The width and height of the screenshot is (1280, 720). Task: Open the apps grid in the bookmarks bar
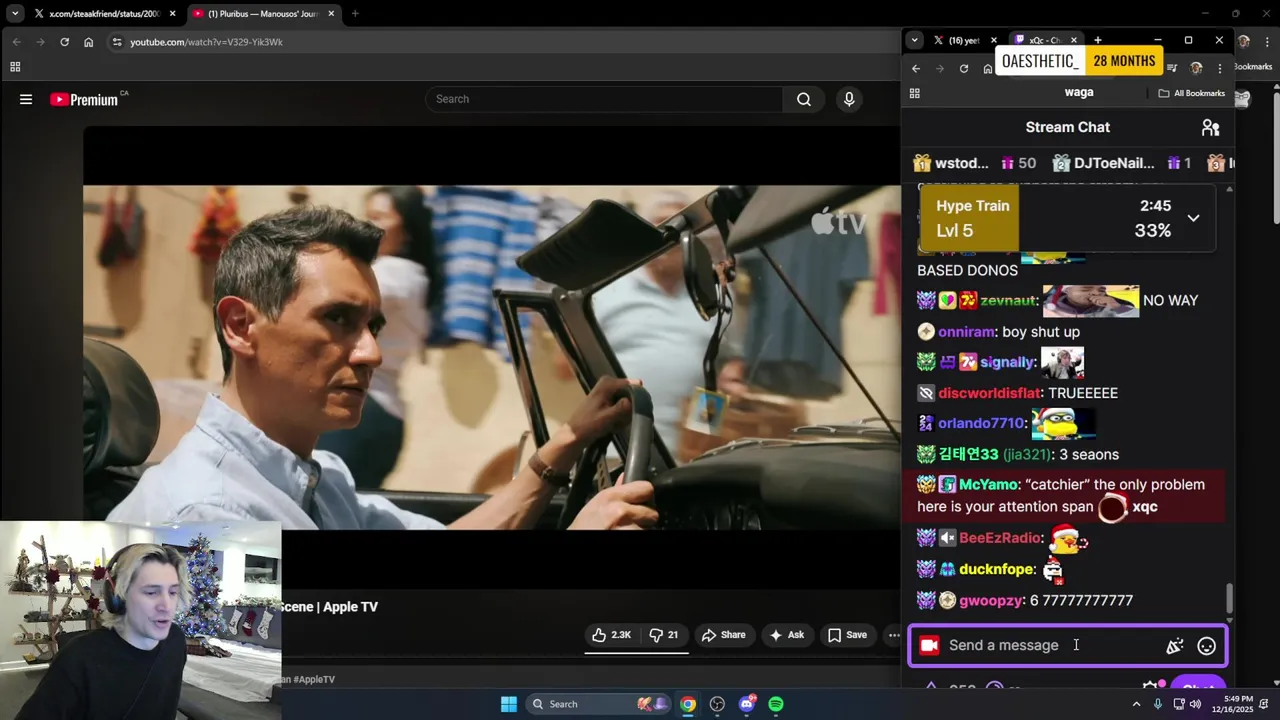(x=15, y=67)
